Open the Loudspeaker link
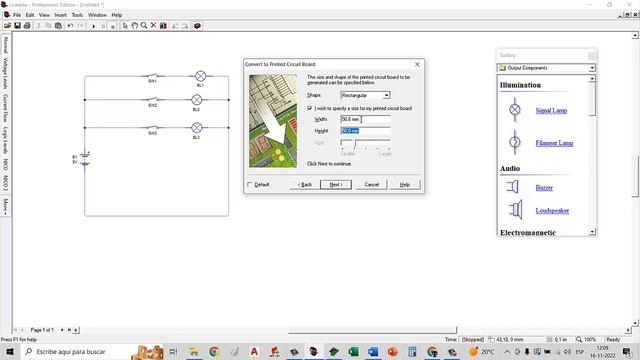This screenshot has width=640, height=360. (x=552, y=211)
